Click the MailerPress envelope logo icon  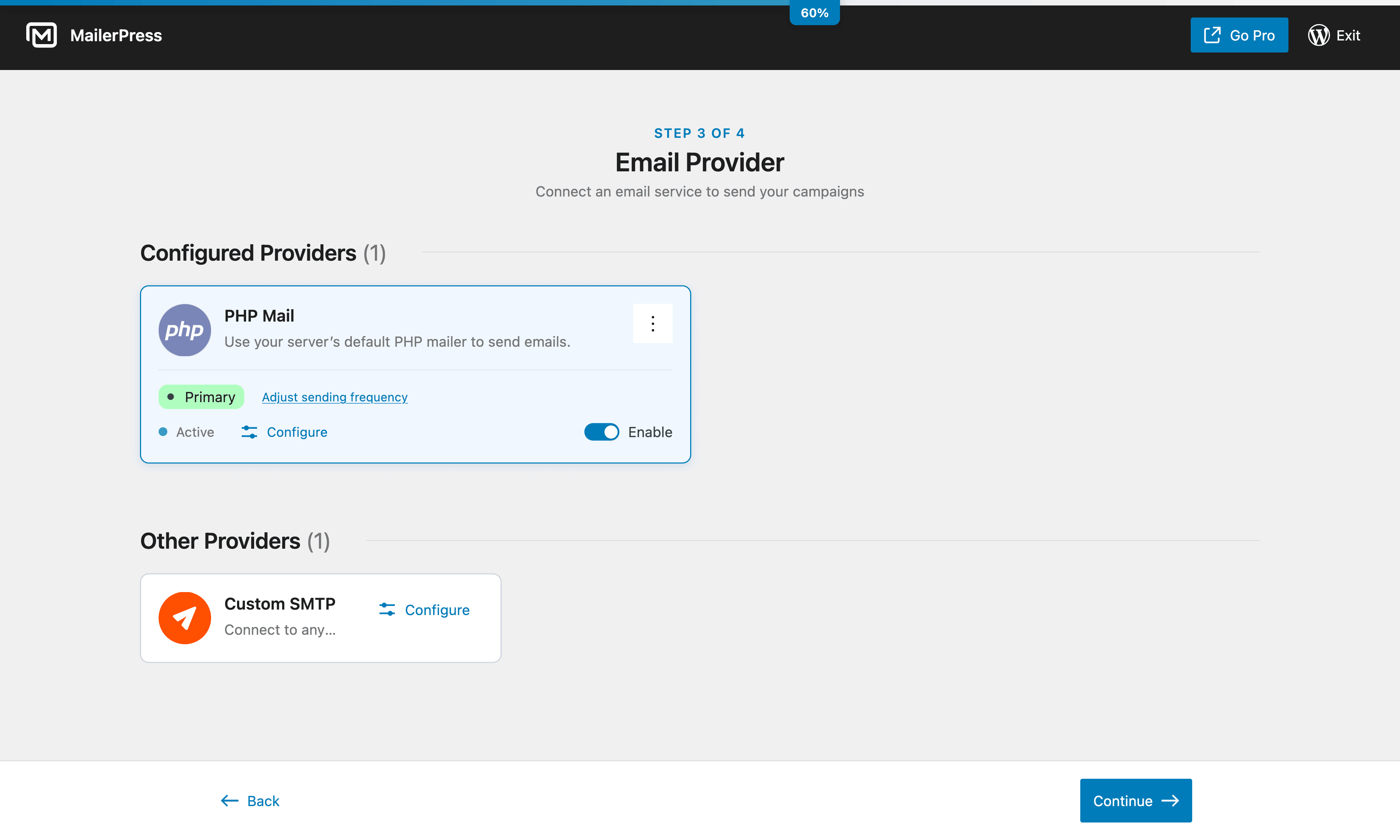(x=41, y=35)
